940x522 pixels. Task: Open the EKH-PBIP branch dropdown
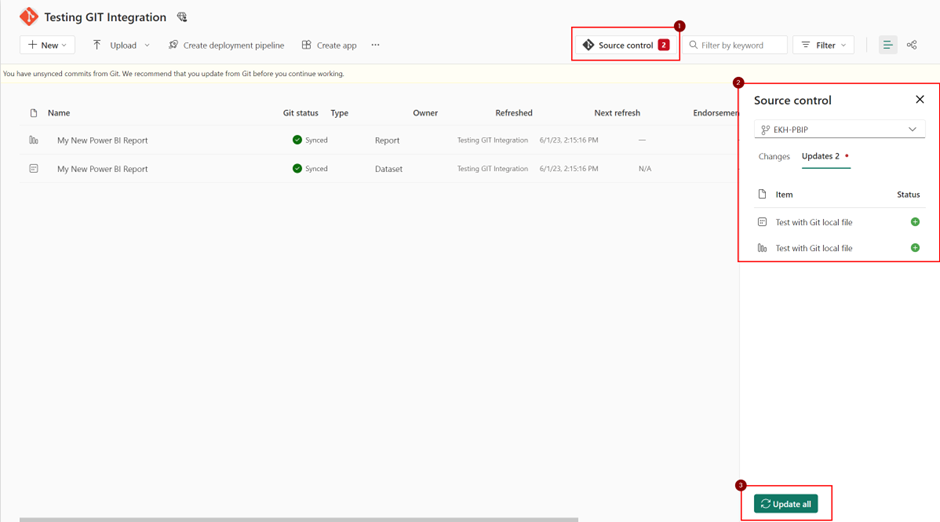pos(839,129)
